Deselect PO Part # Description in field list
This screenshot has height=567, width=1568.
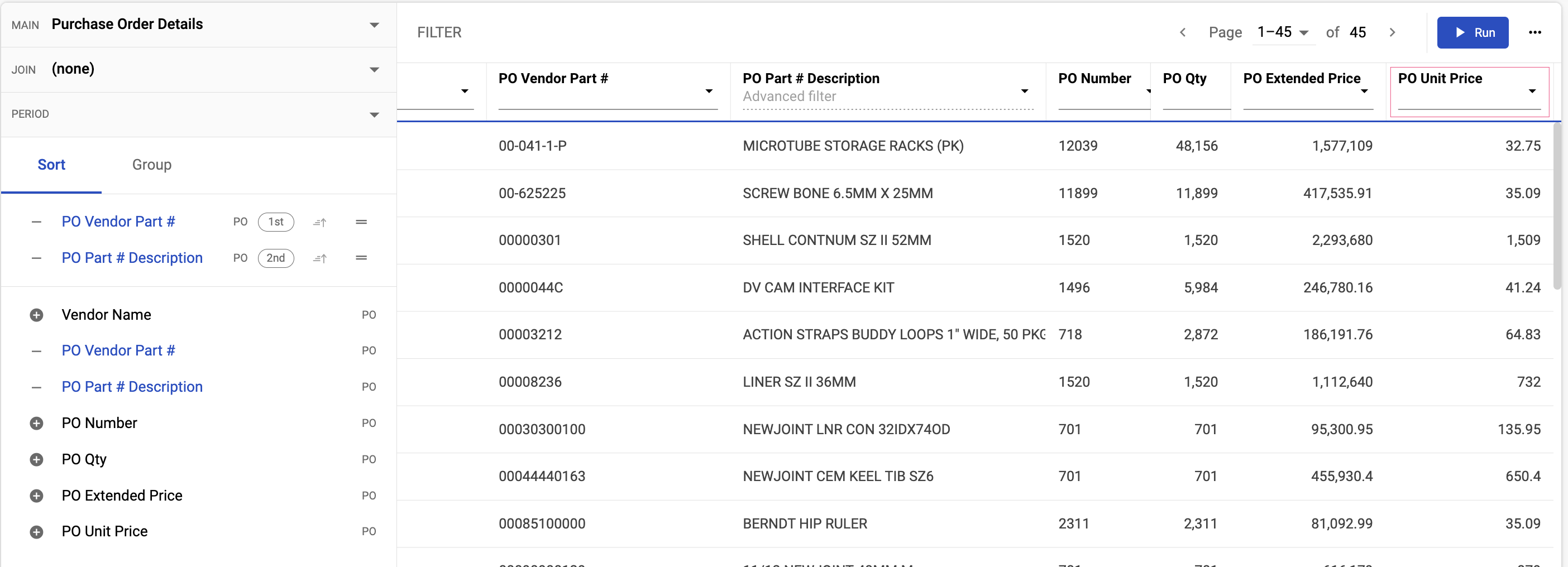pos(36,387)
